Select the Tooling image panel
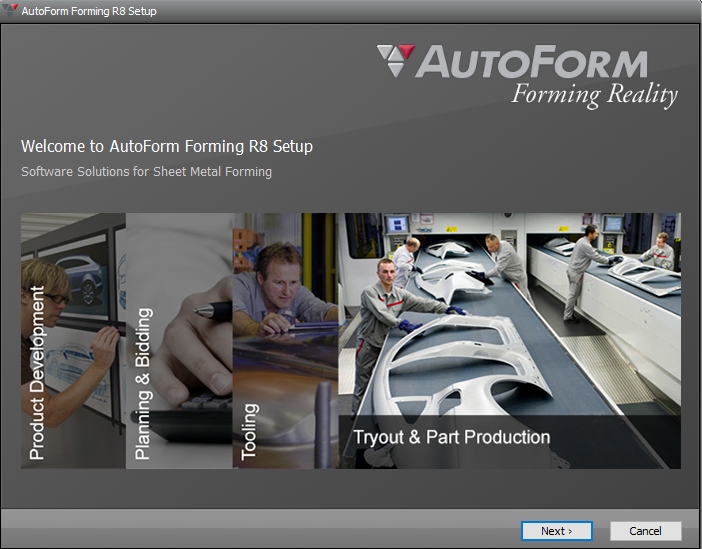The height and width of the screenshot is (549, 702). click(x=285, y=341)
